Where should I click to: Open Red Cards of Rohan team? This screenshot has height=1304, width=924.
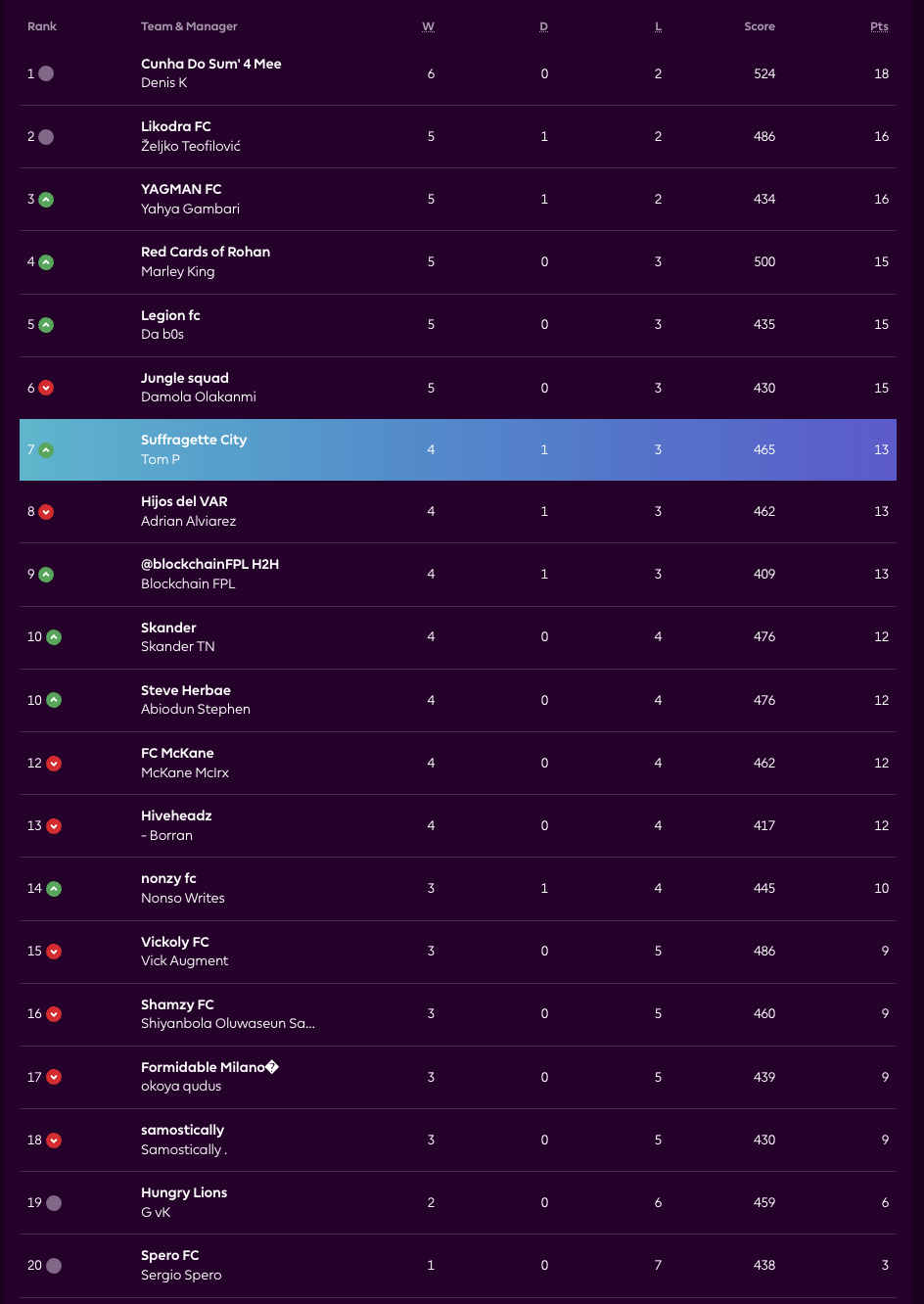(x=206, y=252)
